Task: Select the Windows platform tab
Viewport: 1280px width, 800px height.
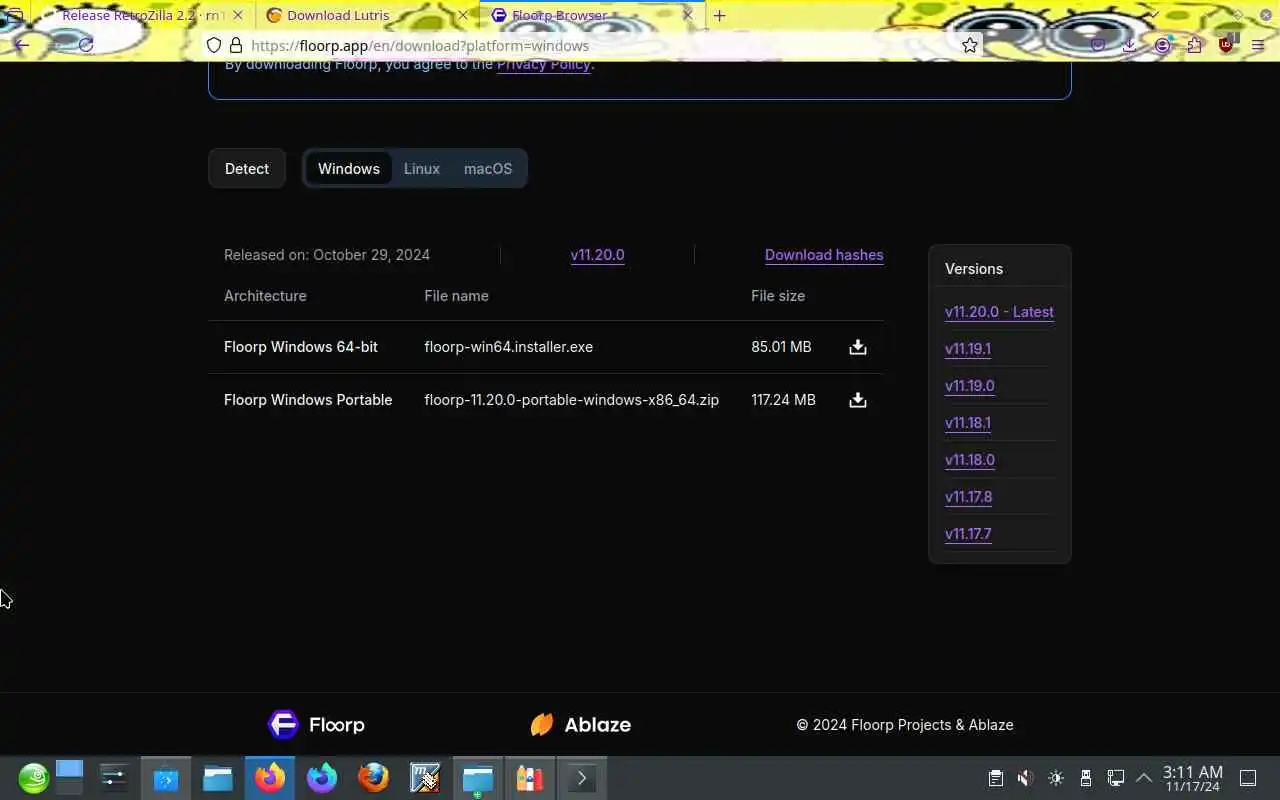Action: pos(349,169)
